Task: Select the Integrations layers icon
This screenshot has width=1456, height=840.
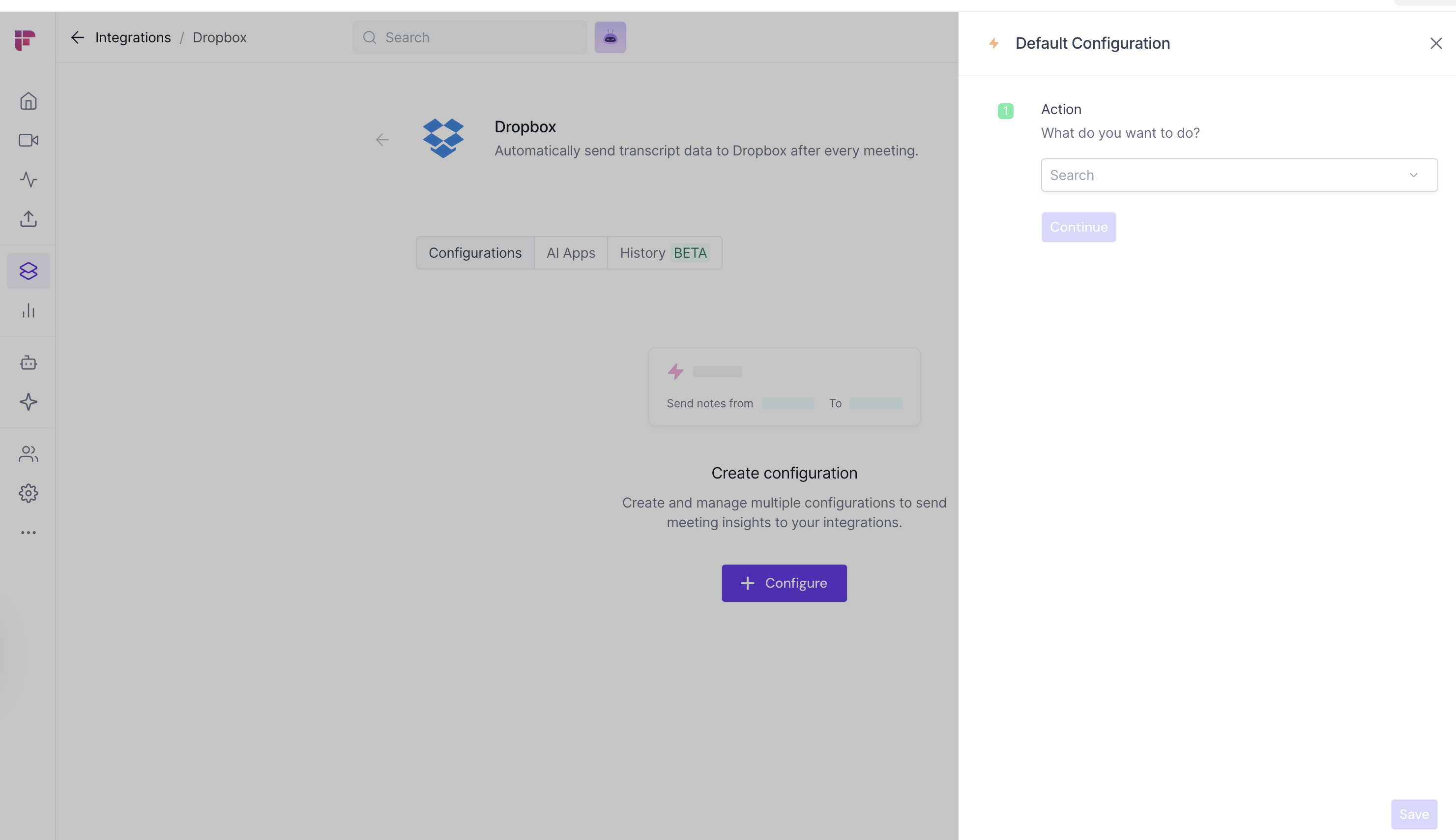Action: (28, 271)
